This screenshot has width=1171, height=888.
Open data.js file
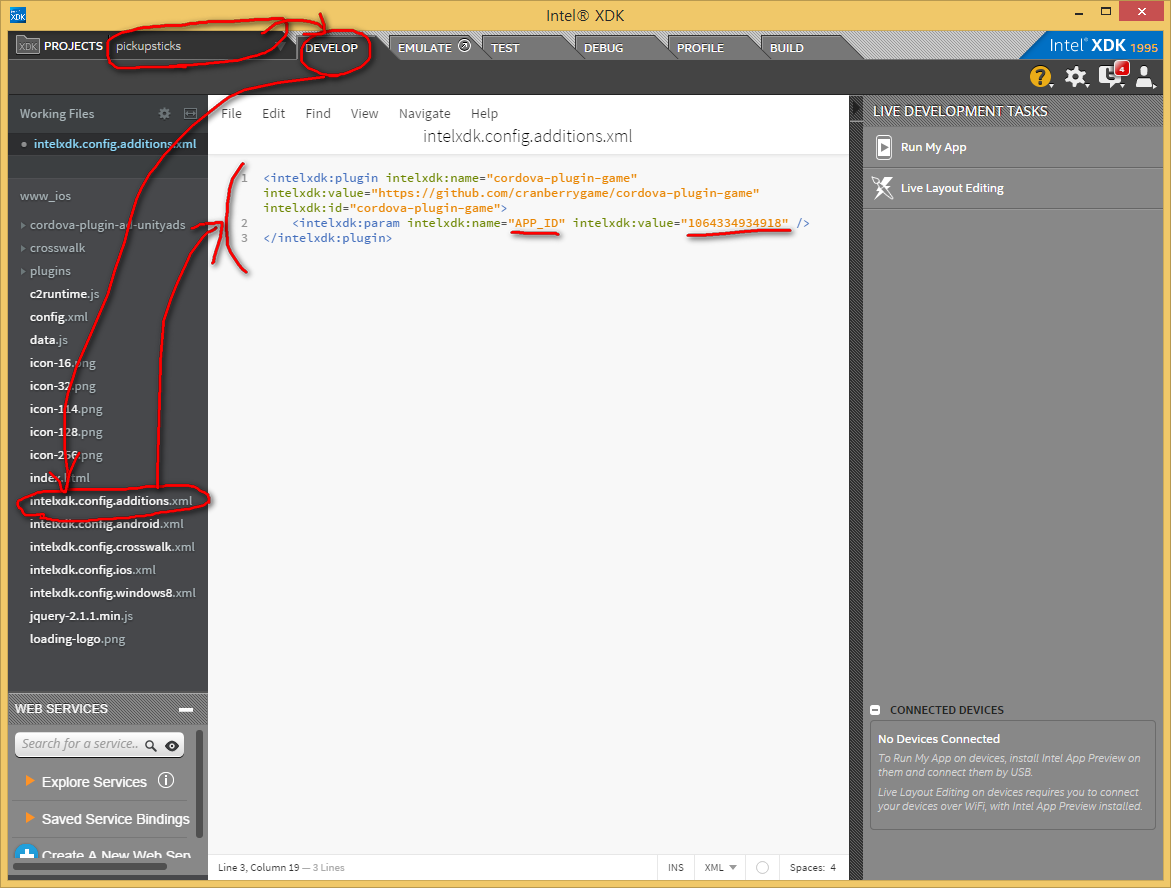49,341
